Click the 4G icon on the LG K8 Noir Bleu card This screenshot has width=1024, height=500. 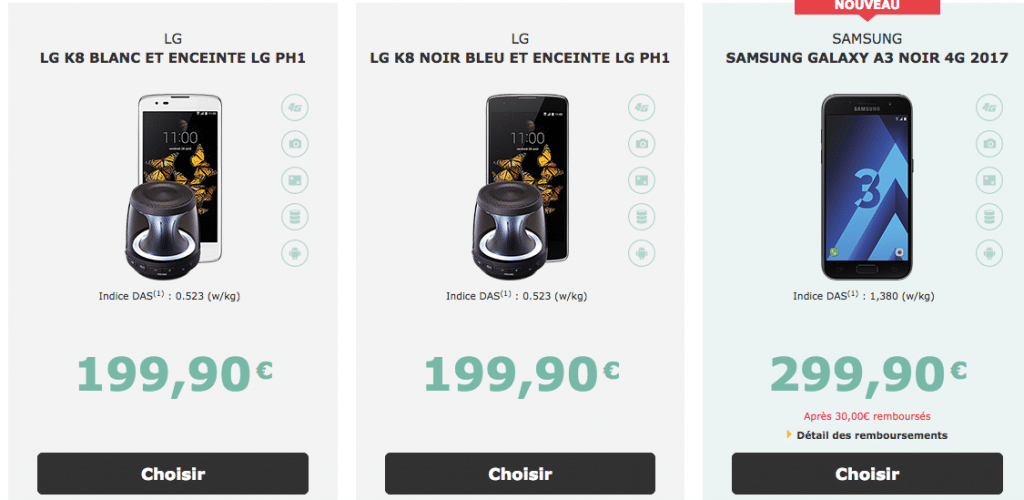(643, 107)
